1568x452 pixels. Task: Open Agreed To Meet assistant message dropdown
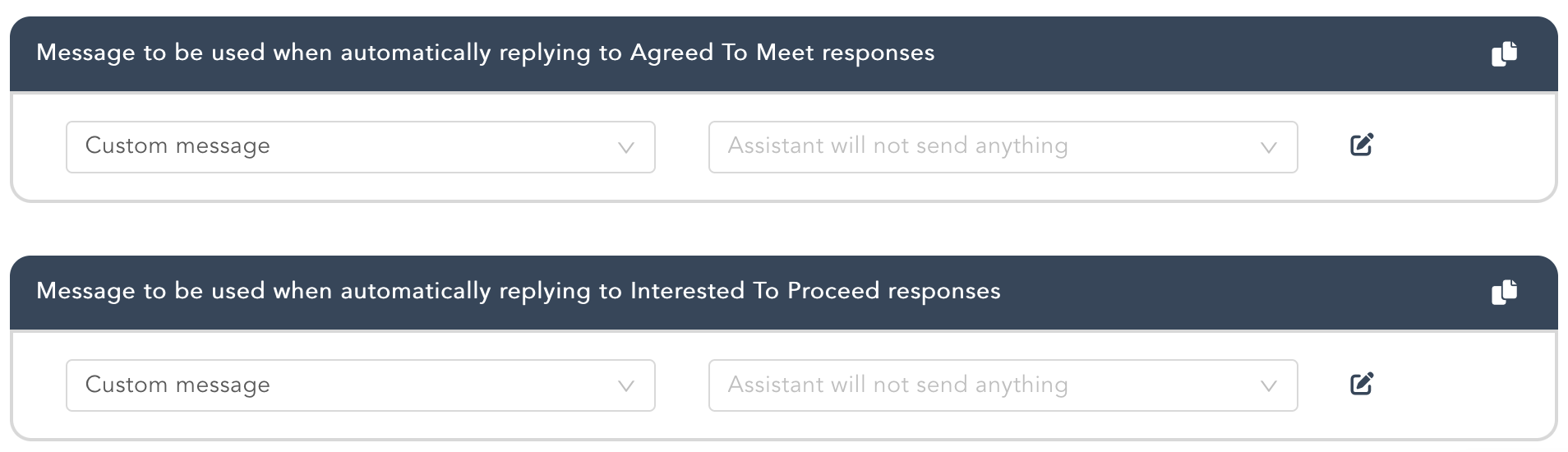point(1003,147)
